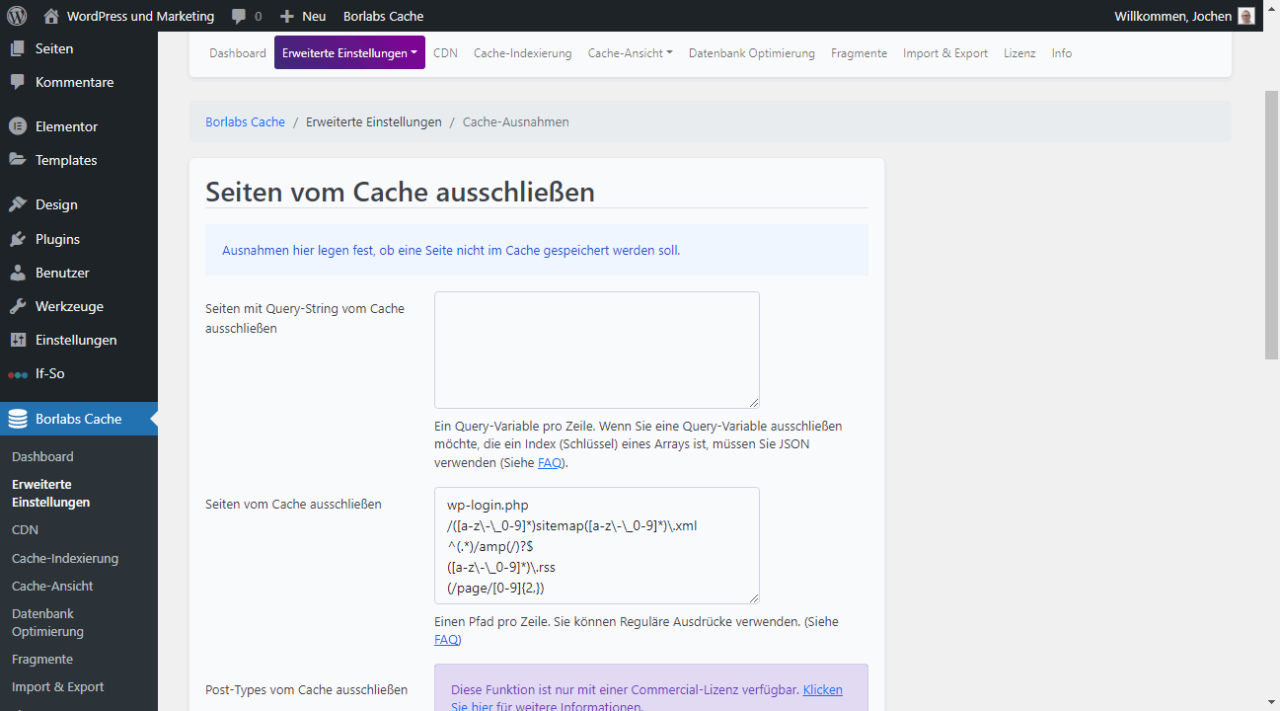
Task: Click the FAQ link below the query field
Action: click(x=550, y=462)
